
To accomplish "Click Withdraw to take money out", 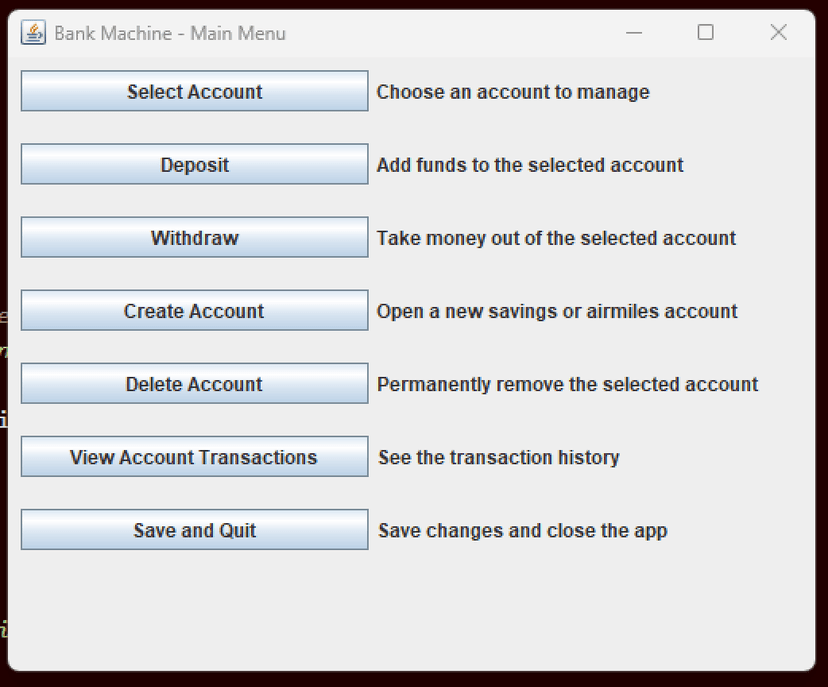I will point(194,237).
